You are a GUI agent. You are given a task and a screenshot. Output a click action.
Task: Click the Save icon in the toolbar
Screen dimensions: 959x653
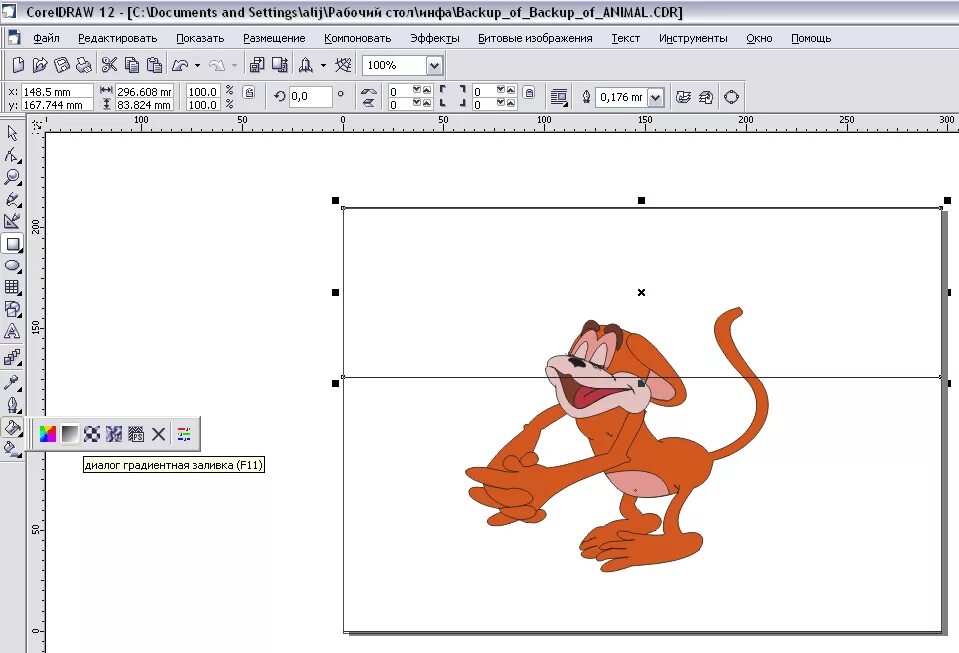pos(62,65)
